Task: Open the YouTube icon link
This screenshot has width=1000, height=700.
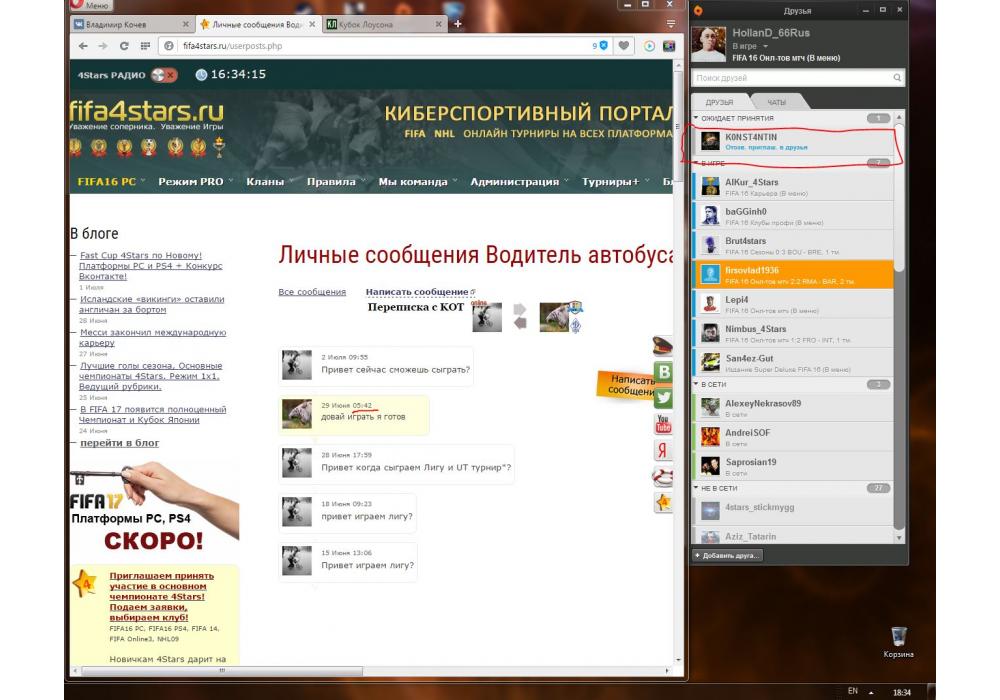Action: [662, 424]
